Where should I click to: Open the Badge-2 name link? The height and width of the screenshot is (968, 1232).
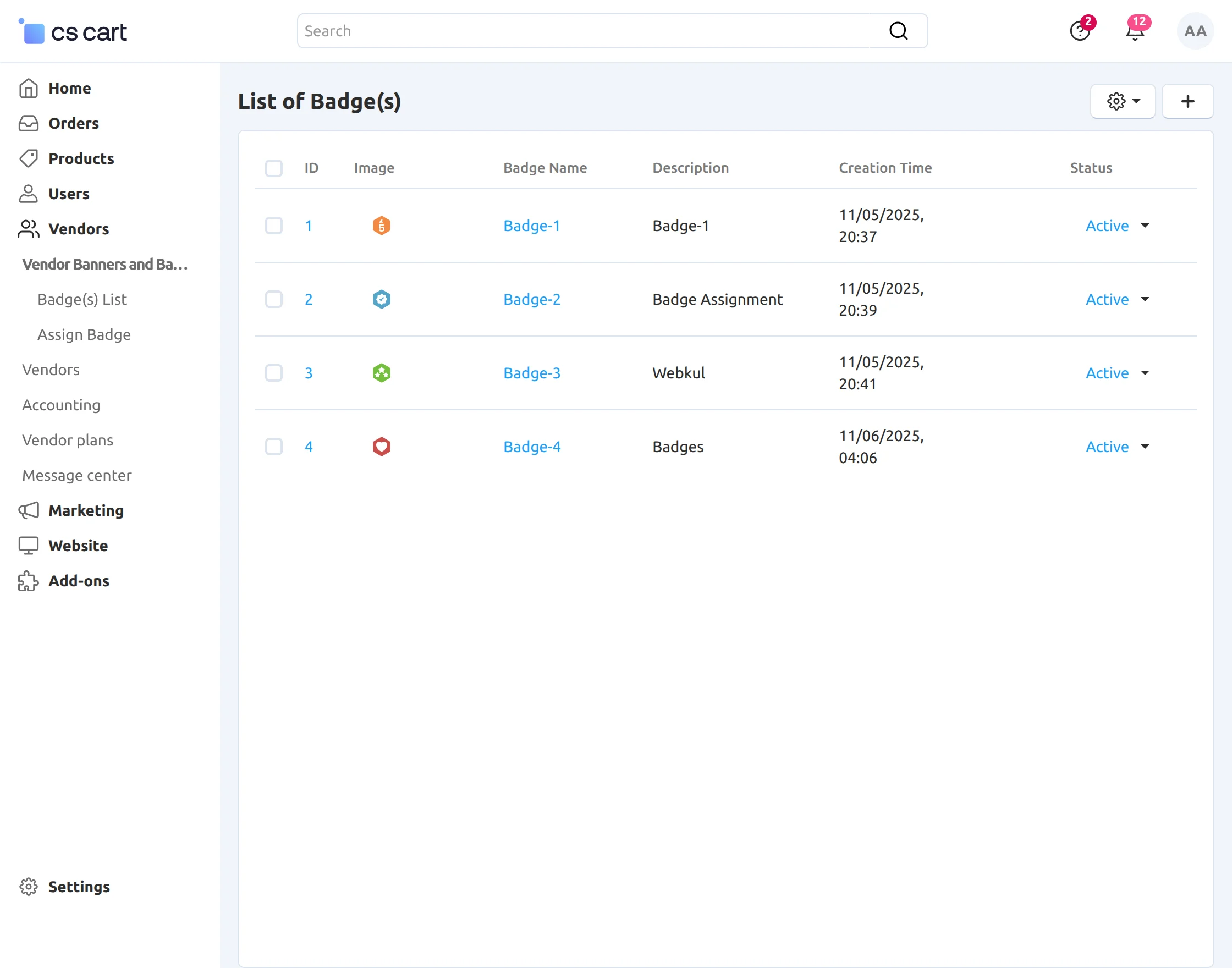tap(531, 299)
